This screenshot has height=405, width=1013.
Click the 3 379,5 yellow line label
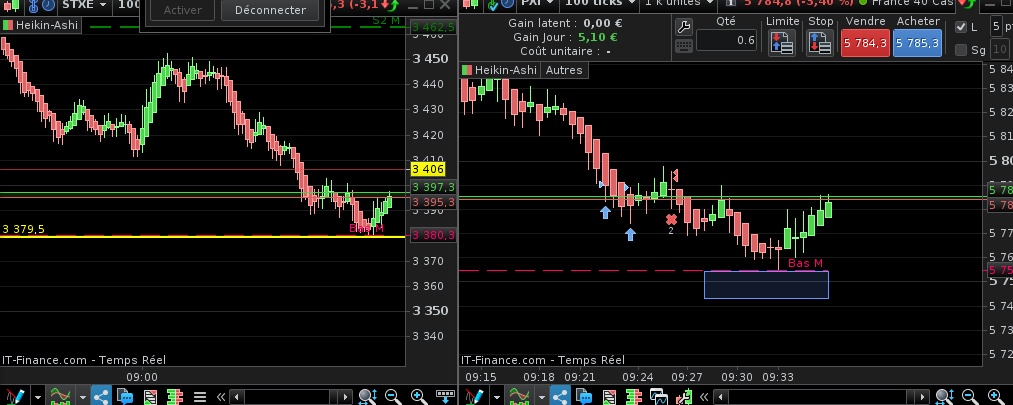point(23,229)
